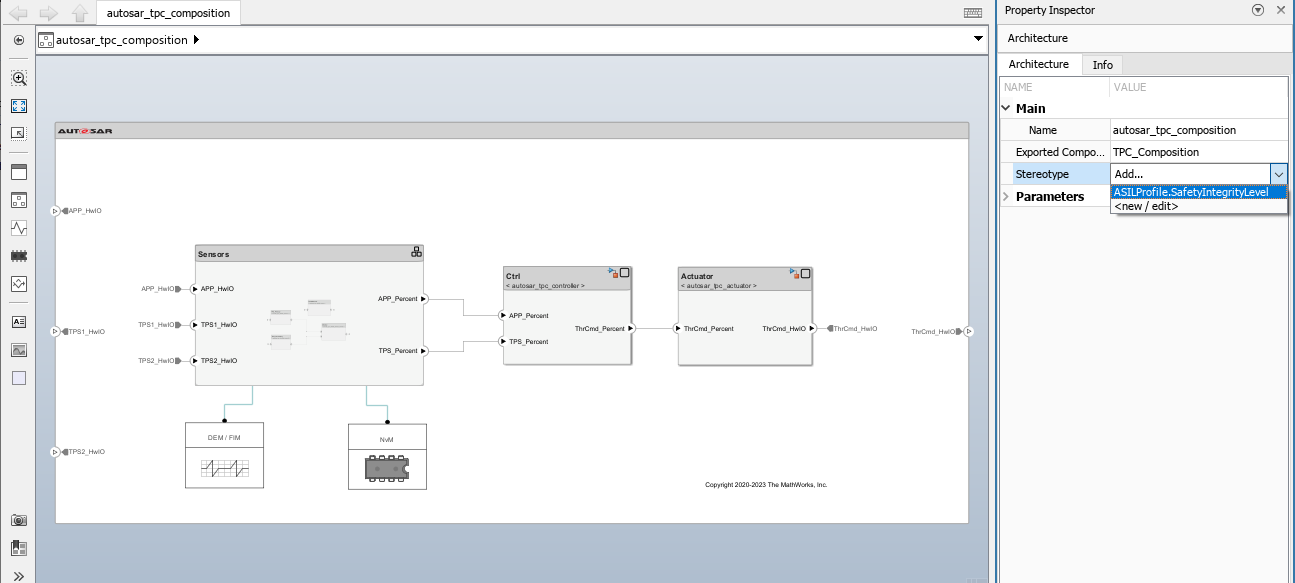The width and height of the screenshot is (1295, 583).
Task: Click the < autosar_tpc_actuator > reference text
Action: click(718, 285)
